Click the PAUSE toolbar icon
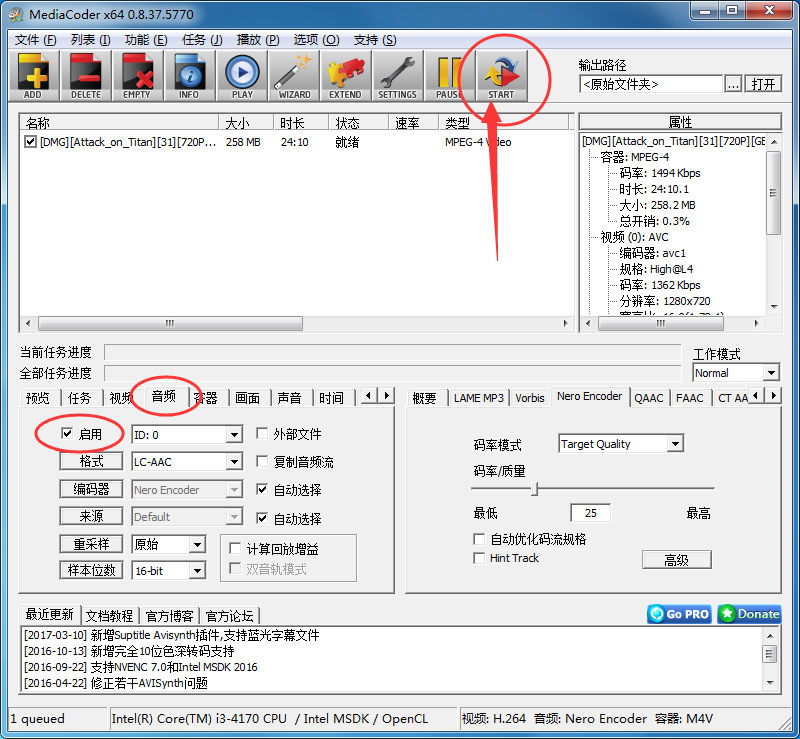This screenshot has width=800, height=739. [x=450, y=75]
